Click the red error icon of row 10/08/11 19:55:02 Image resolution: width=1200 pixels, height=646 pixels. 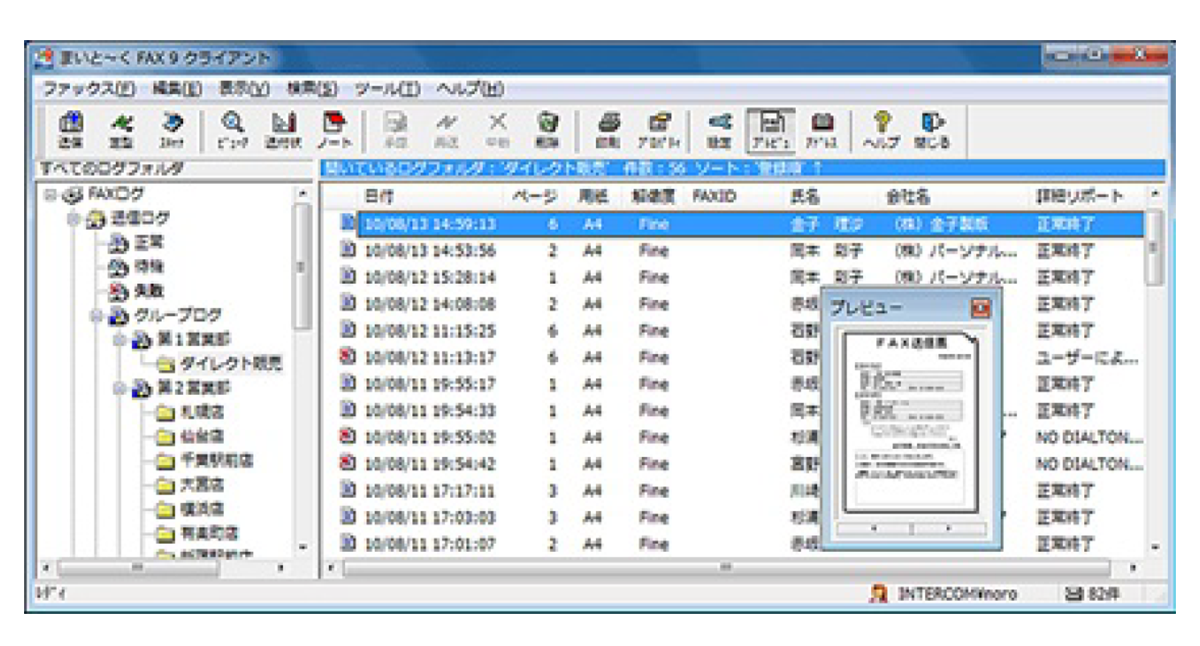pos(347,437)
